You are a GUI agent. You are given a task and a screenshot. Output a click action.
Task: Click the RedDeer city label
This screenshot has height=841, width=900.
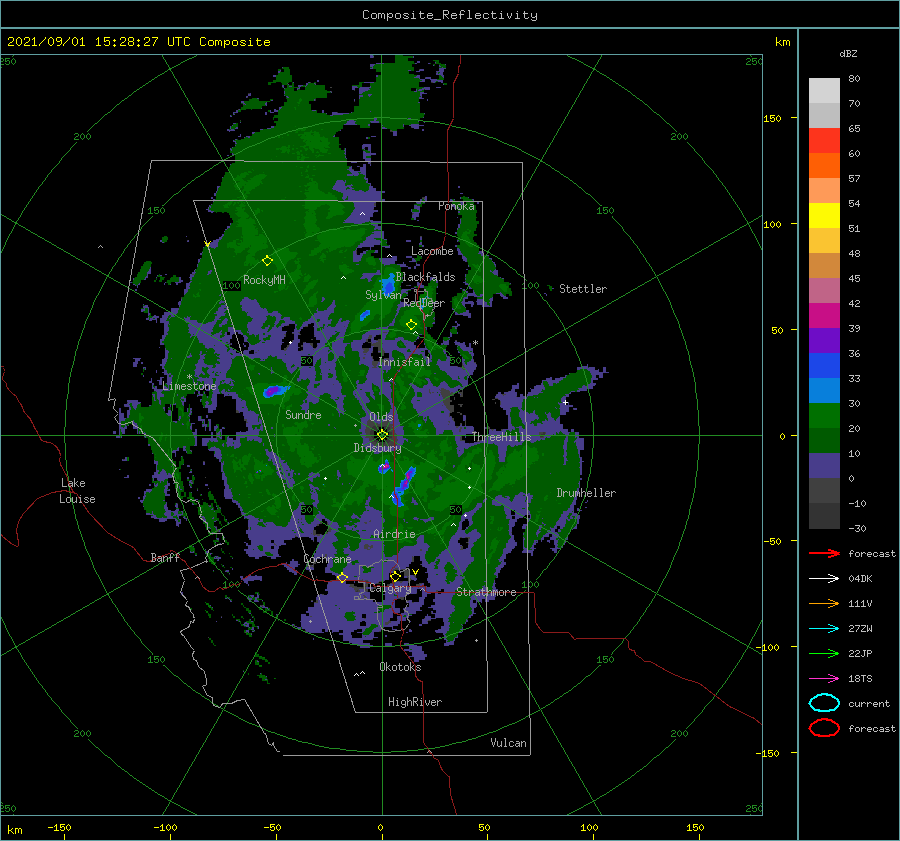(x=424, y=303)
